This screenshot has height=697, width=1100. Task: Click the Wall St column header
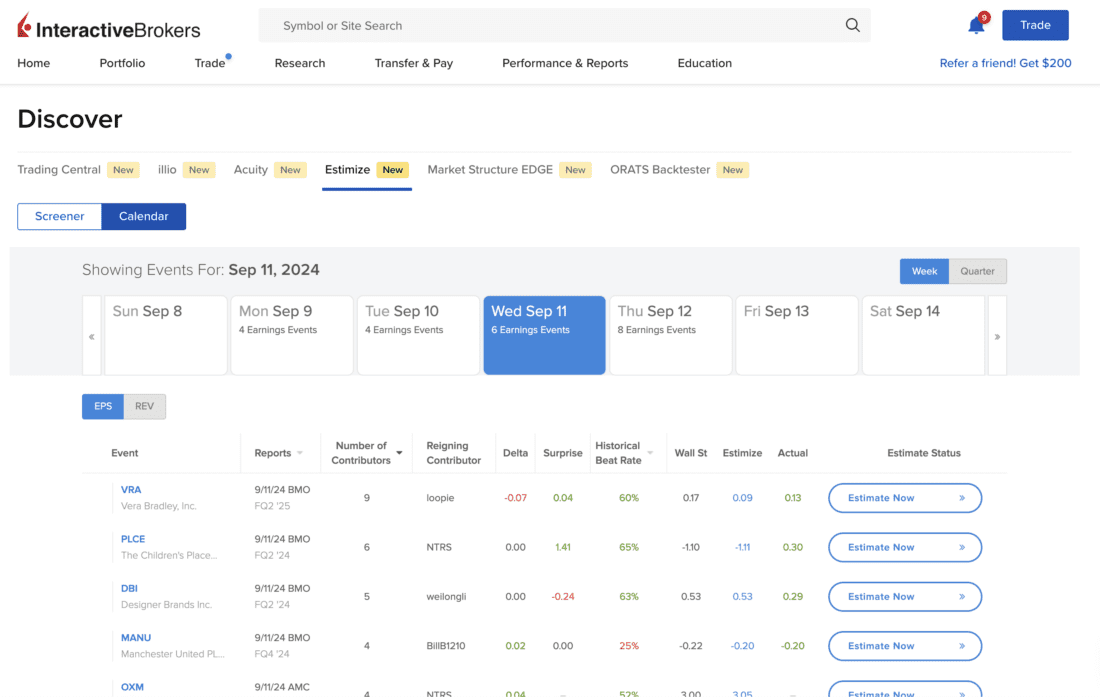691,453
